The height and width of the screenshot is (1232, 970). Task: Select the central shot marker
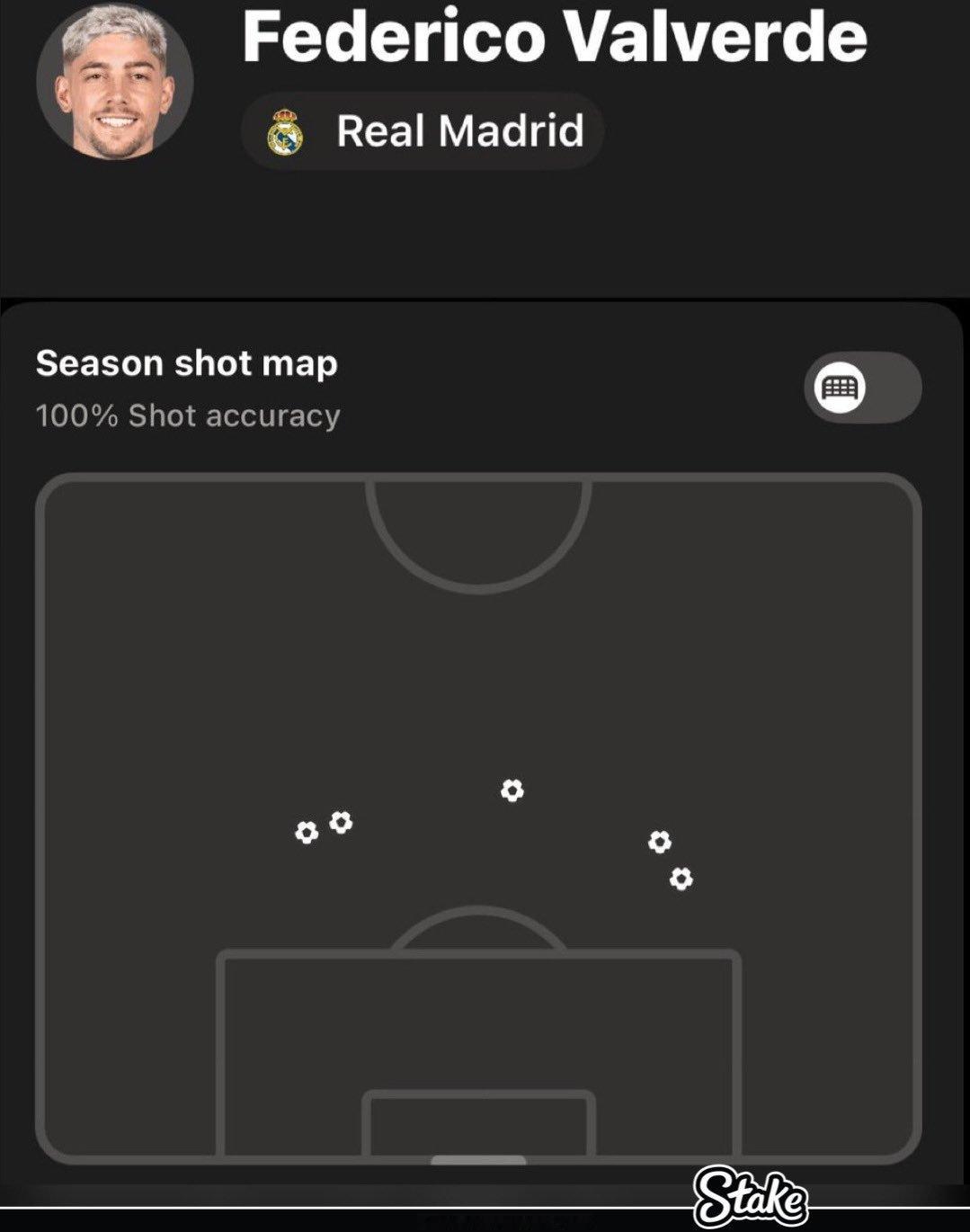click(x=512, y=790)
